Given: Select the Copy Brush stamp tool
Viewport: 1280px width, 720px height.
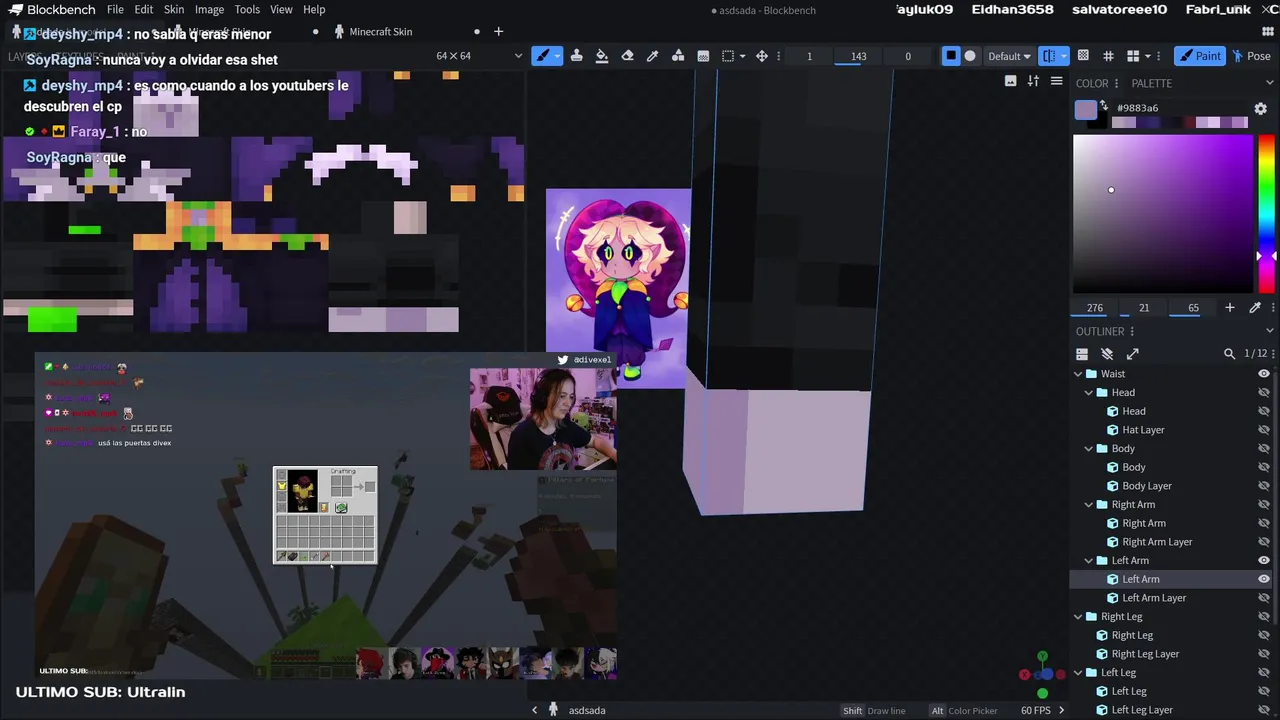Looking at the screenshot, I should click(577, 56).
